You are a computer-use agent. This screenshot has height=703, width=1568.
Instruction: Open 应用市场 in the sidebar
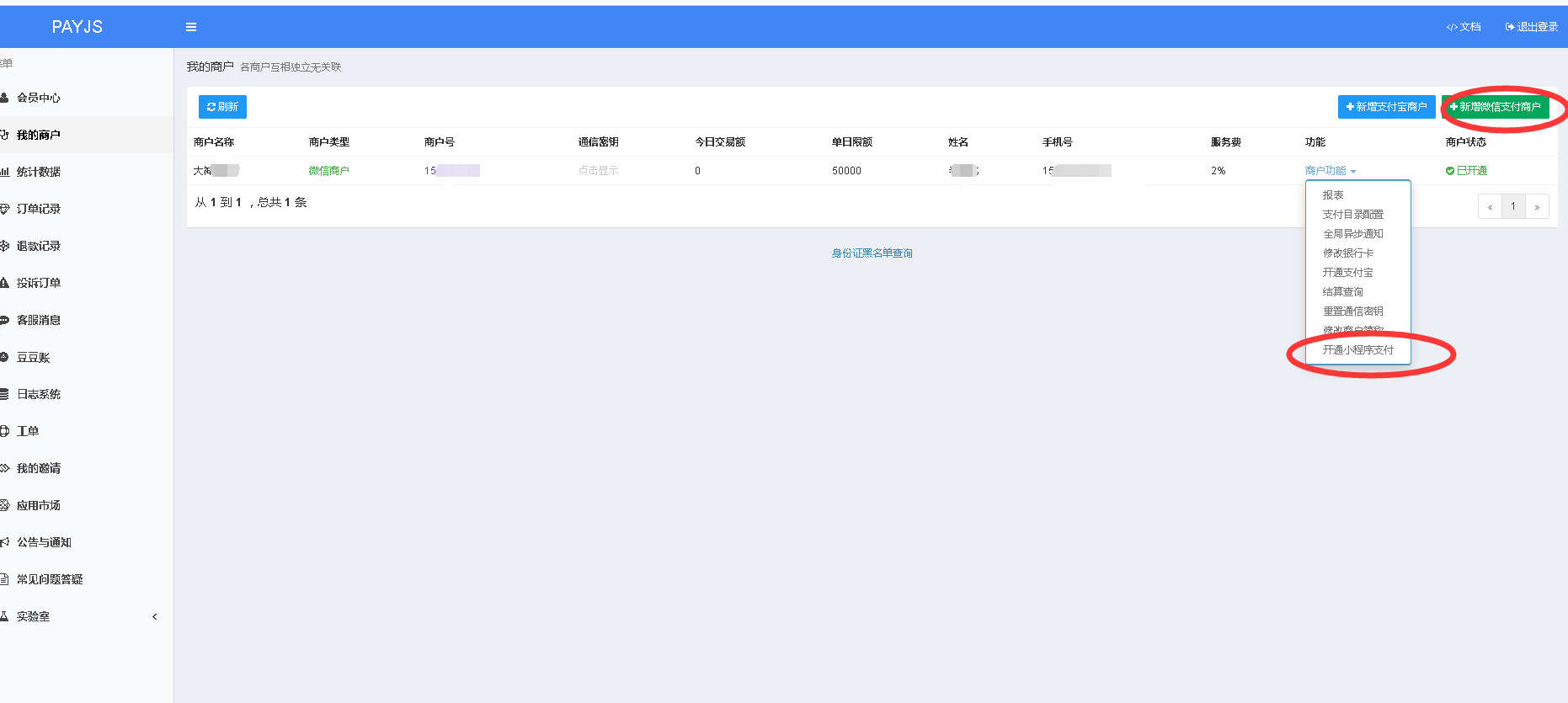[87, 505]
